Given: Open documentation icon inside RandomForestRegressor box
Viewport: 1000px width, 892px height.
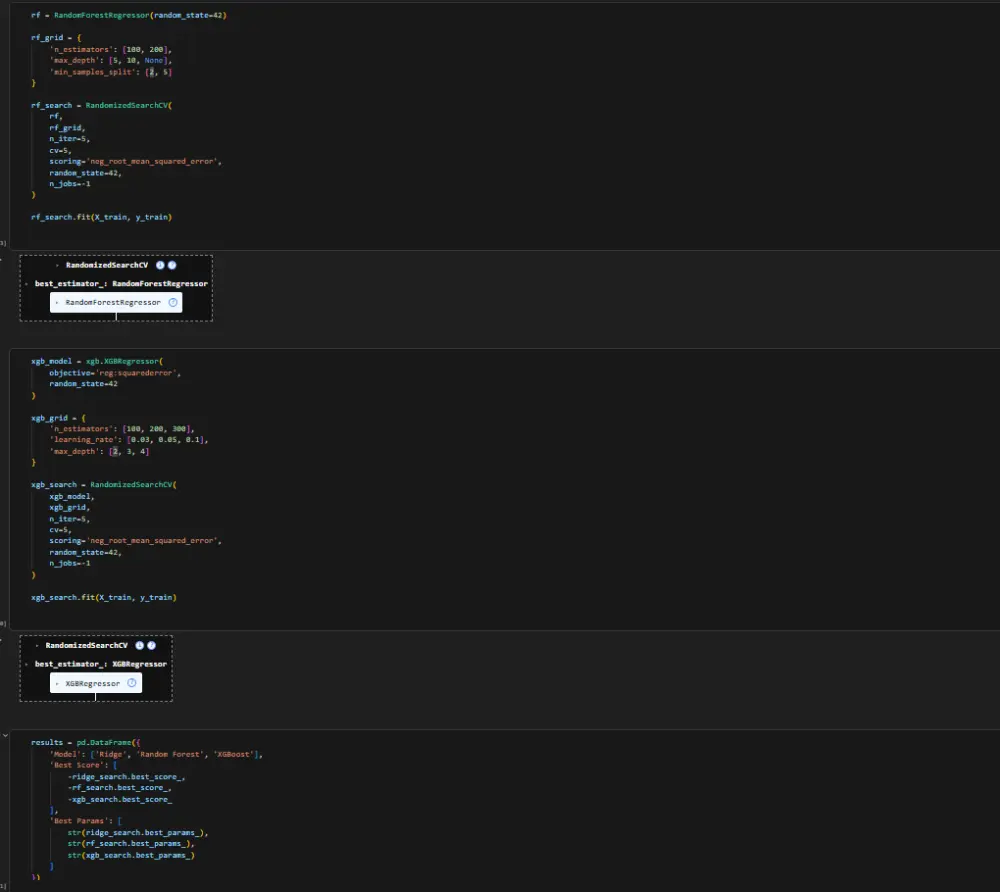Looking at the screenshot, I should tap(173, 302).
